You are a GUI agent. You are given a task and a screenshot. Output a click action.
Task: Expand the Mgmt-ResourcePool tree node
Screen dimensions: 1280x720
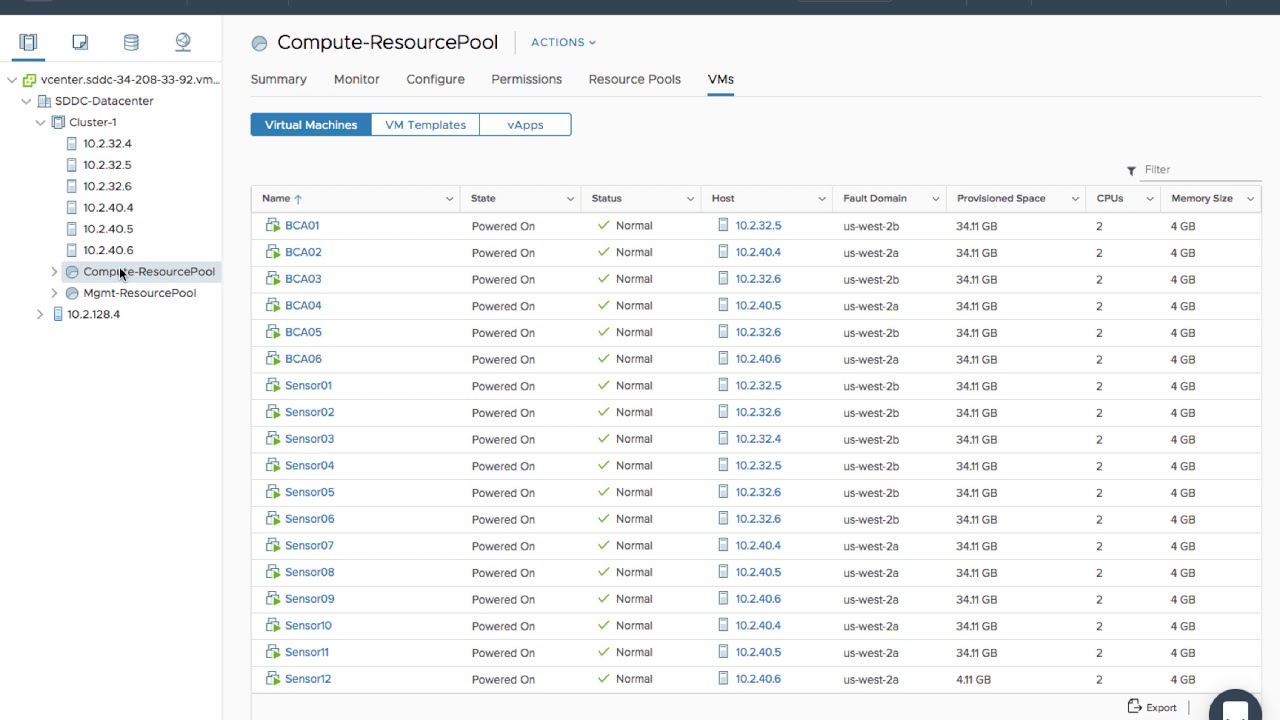(x=54, y=293)
